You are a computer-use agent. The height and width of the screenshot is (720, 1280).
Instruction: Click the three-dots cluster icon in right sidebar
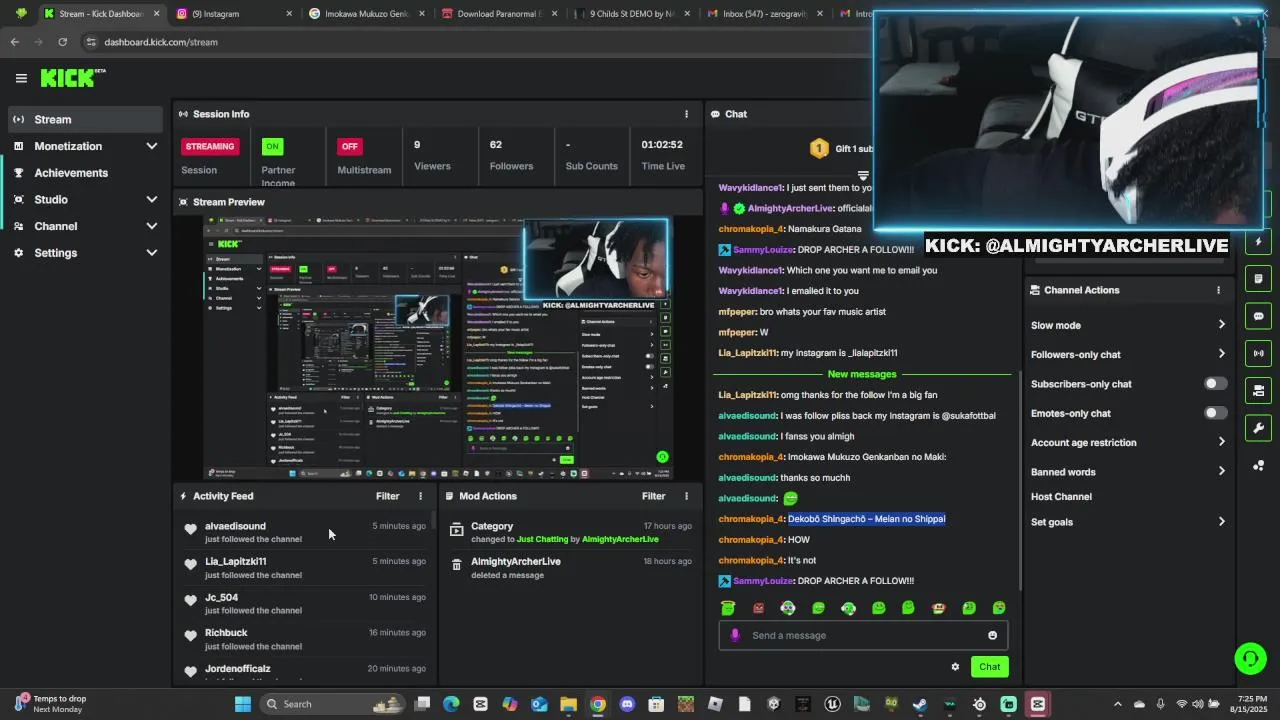tap(1258, 465)
